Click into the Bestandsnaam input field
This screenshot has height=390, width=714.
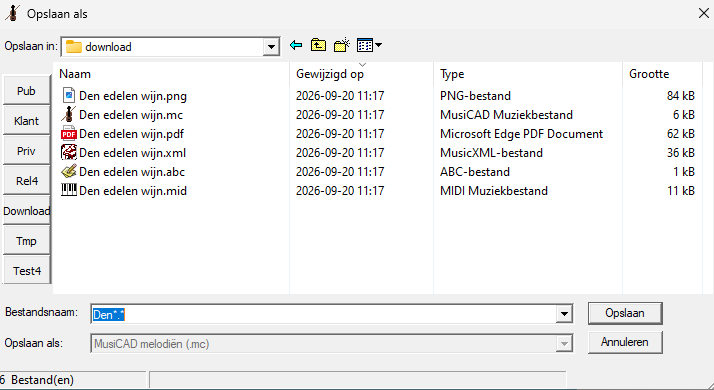tap(323, 314)
